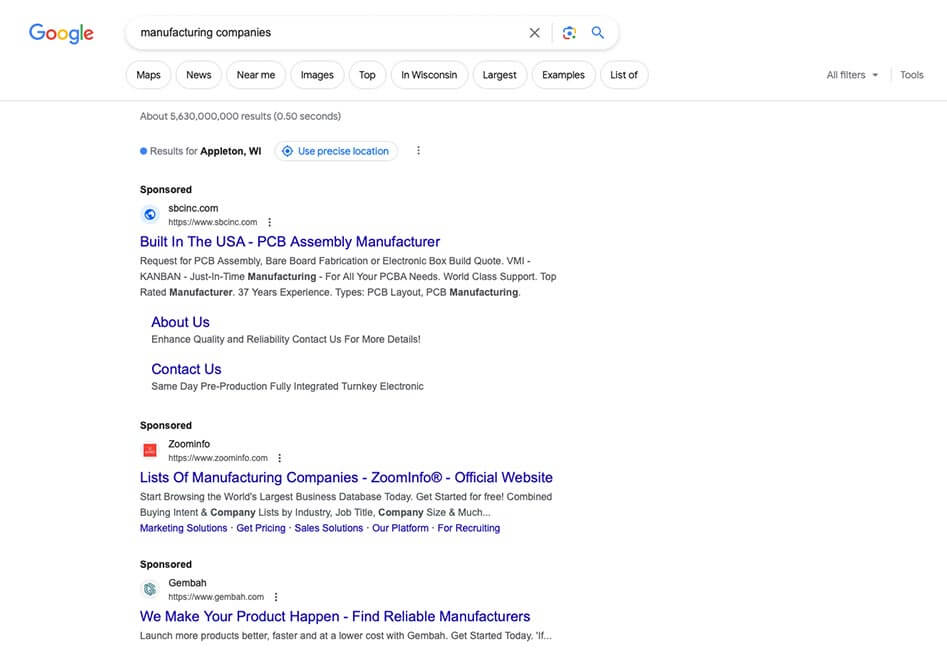Image resolution: width=947 pixels, height=664 pixels.
Task: Open three-dot menu next to zoominfo.com URL
Action: pos(280,458)
